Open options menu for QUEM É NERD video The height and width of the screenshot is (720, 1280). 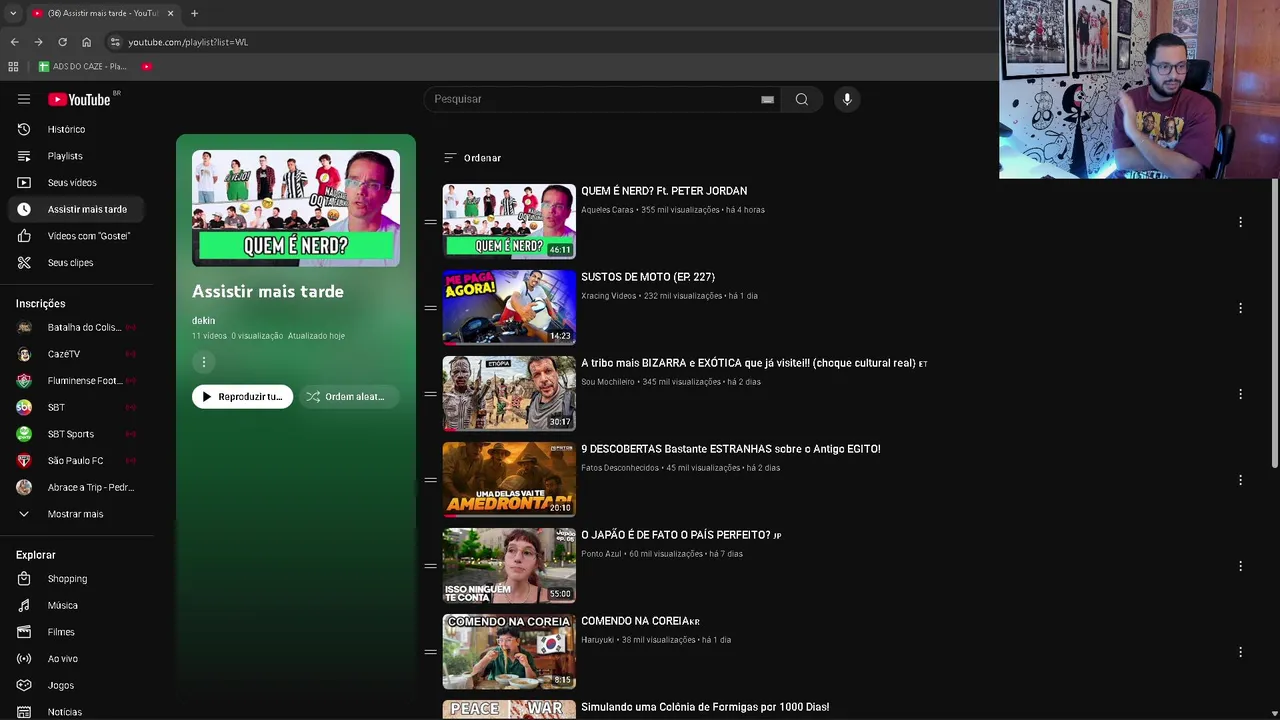coord(1240,222)
